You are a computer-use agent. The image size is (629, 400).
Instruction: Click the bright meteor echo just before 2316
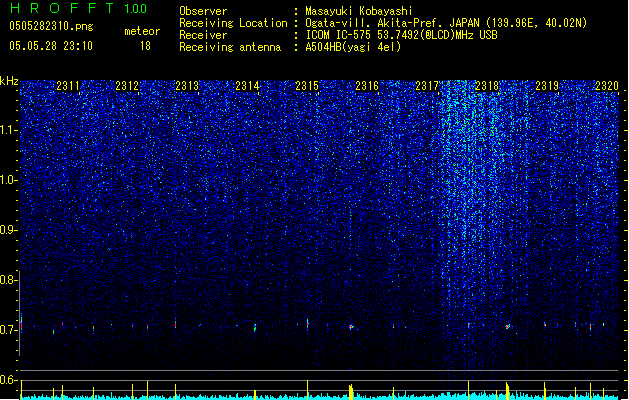(x=351, y=327)
